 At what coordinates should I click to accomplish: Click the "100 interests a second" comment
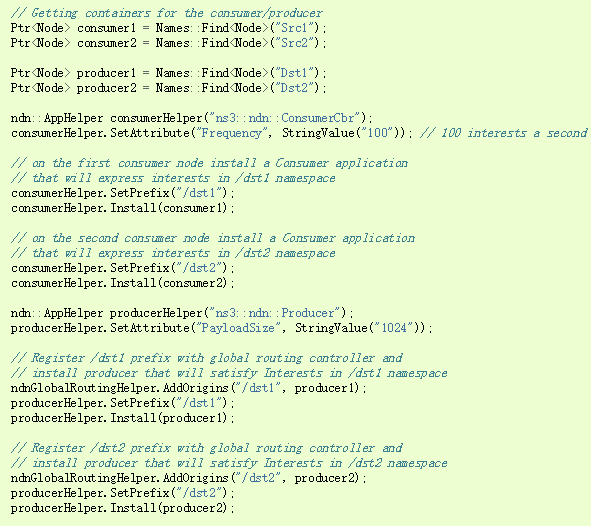click(503, 133)
